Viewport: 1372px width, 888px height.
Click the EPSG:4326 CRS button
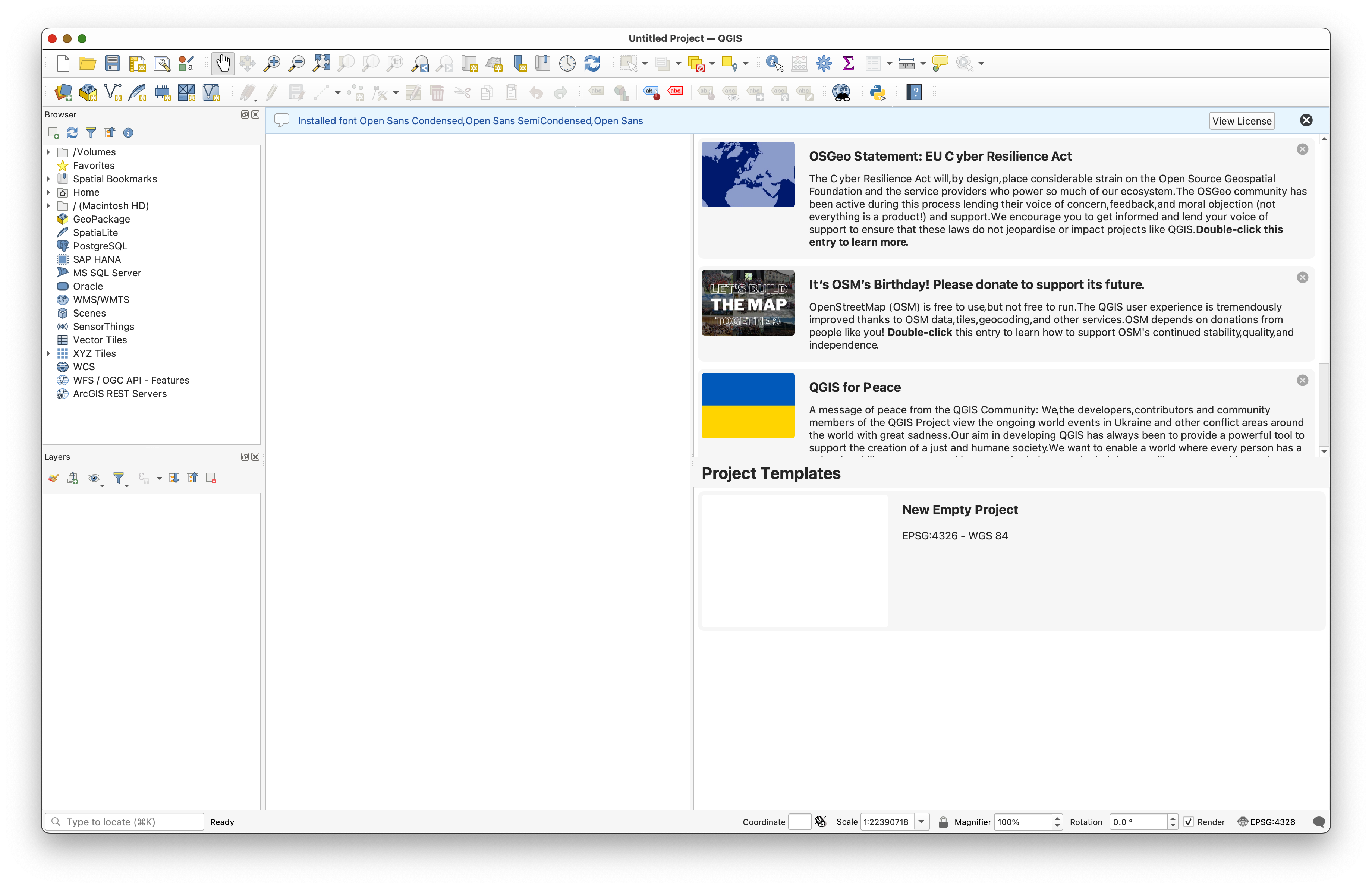1266,822
